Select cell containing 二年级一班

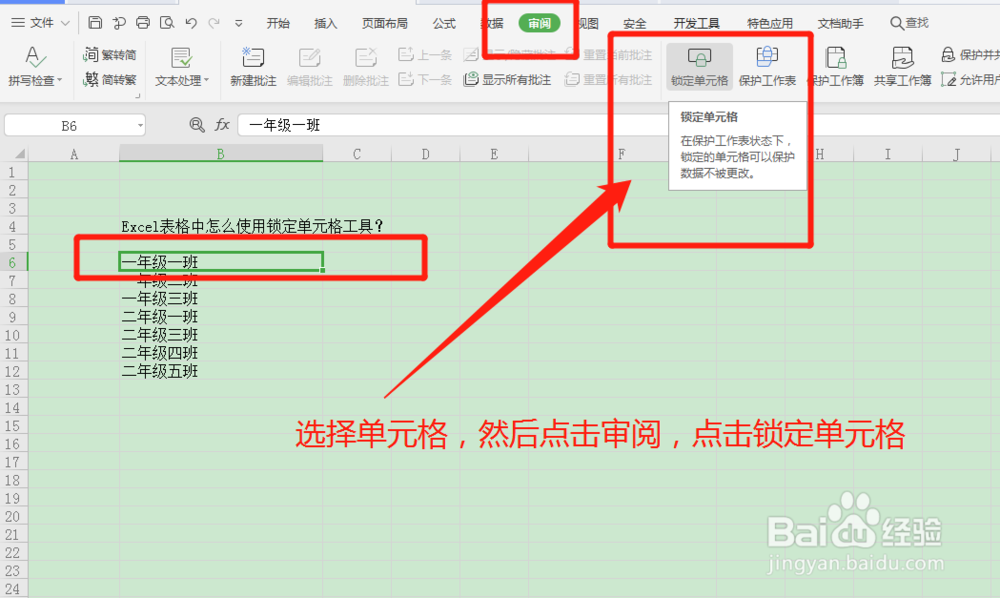(221, 317)
